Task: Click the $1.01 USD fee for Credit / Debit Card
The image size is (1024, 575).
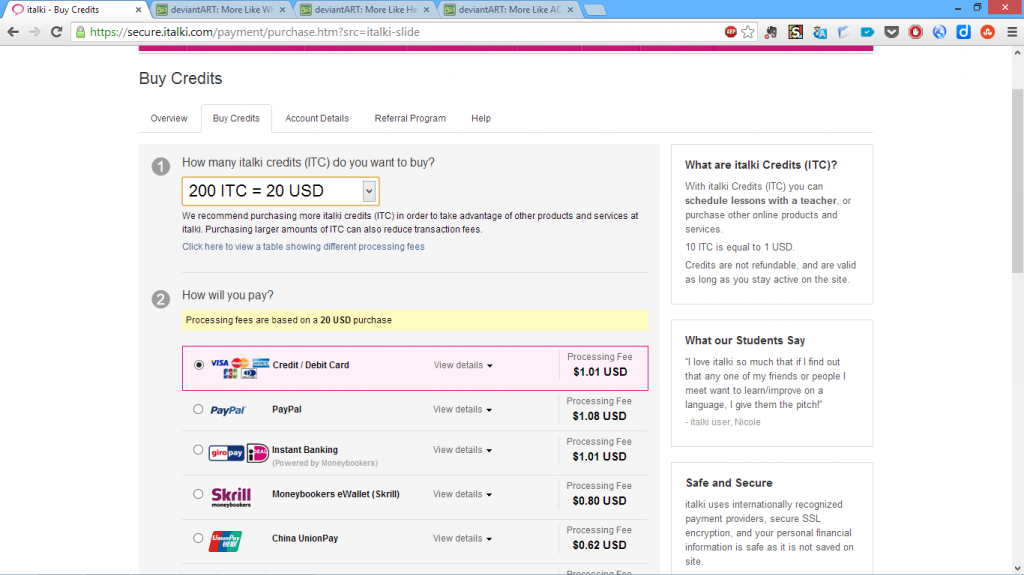Action: 600,372
